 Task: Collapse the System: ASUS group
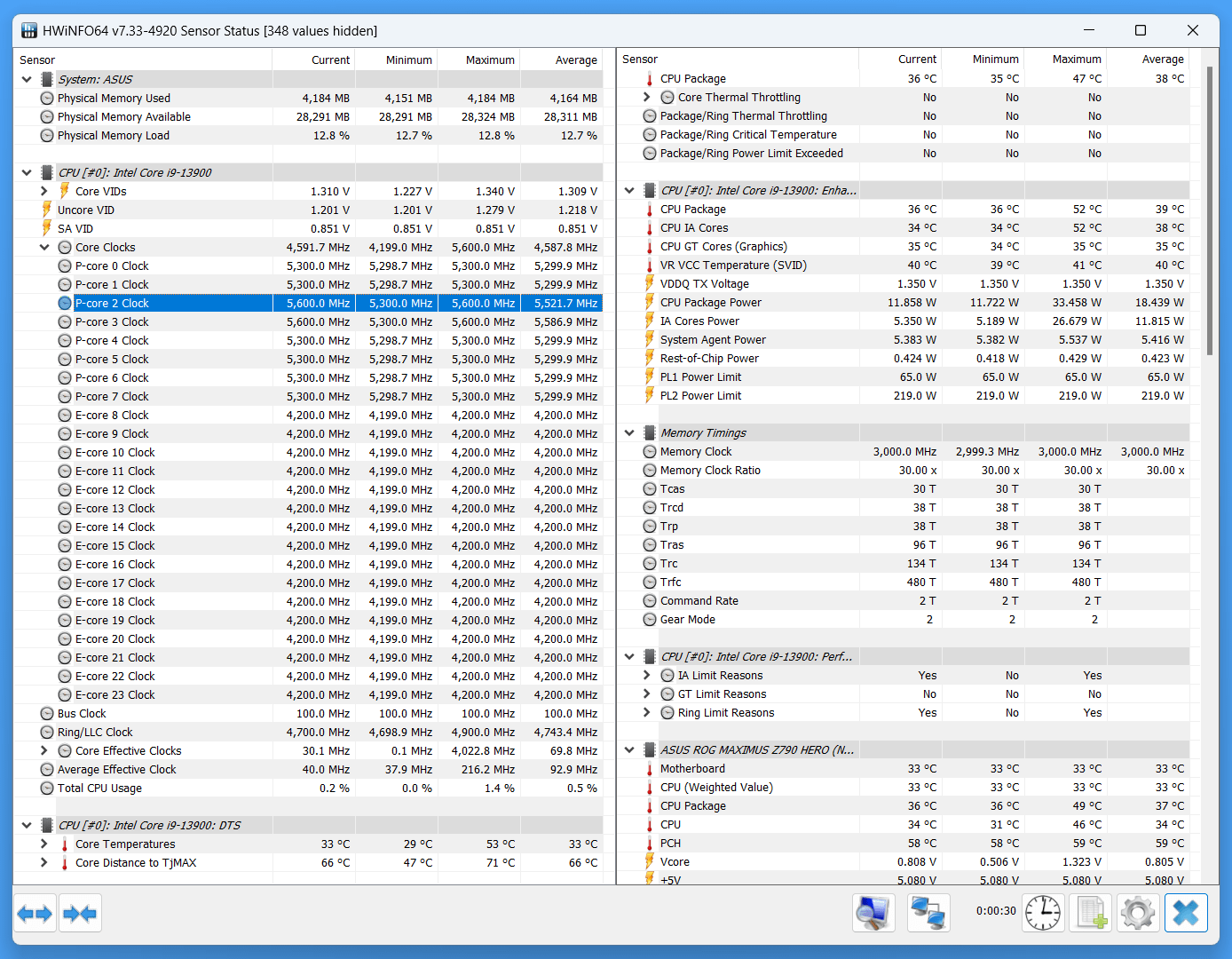click(x=27, y=79)
